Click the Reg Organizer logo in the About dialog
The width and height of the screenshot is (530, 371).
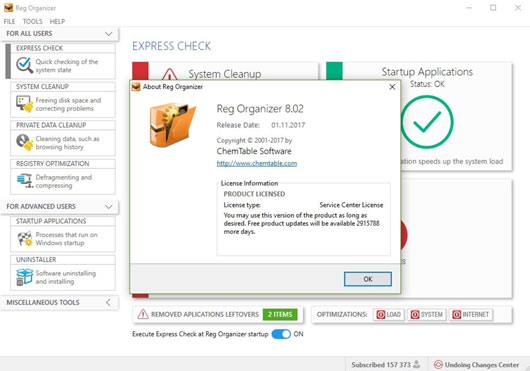pos(172,125)
